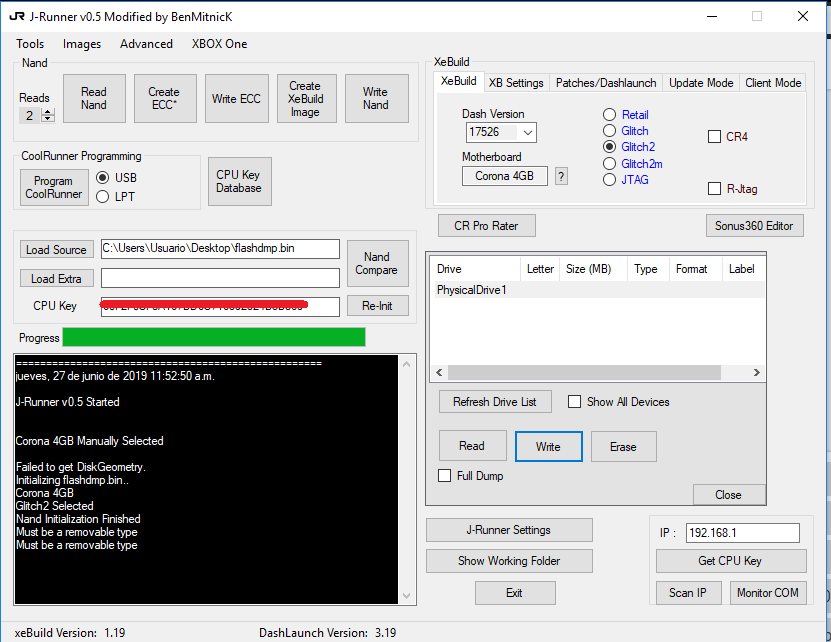Check the Full Dump option
Image resolution: width=831 pixels, height=642 pixels.
(445, 476)
